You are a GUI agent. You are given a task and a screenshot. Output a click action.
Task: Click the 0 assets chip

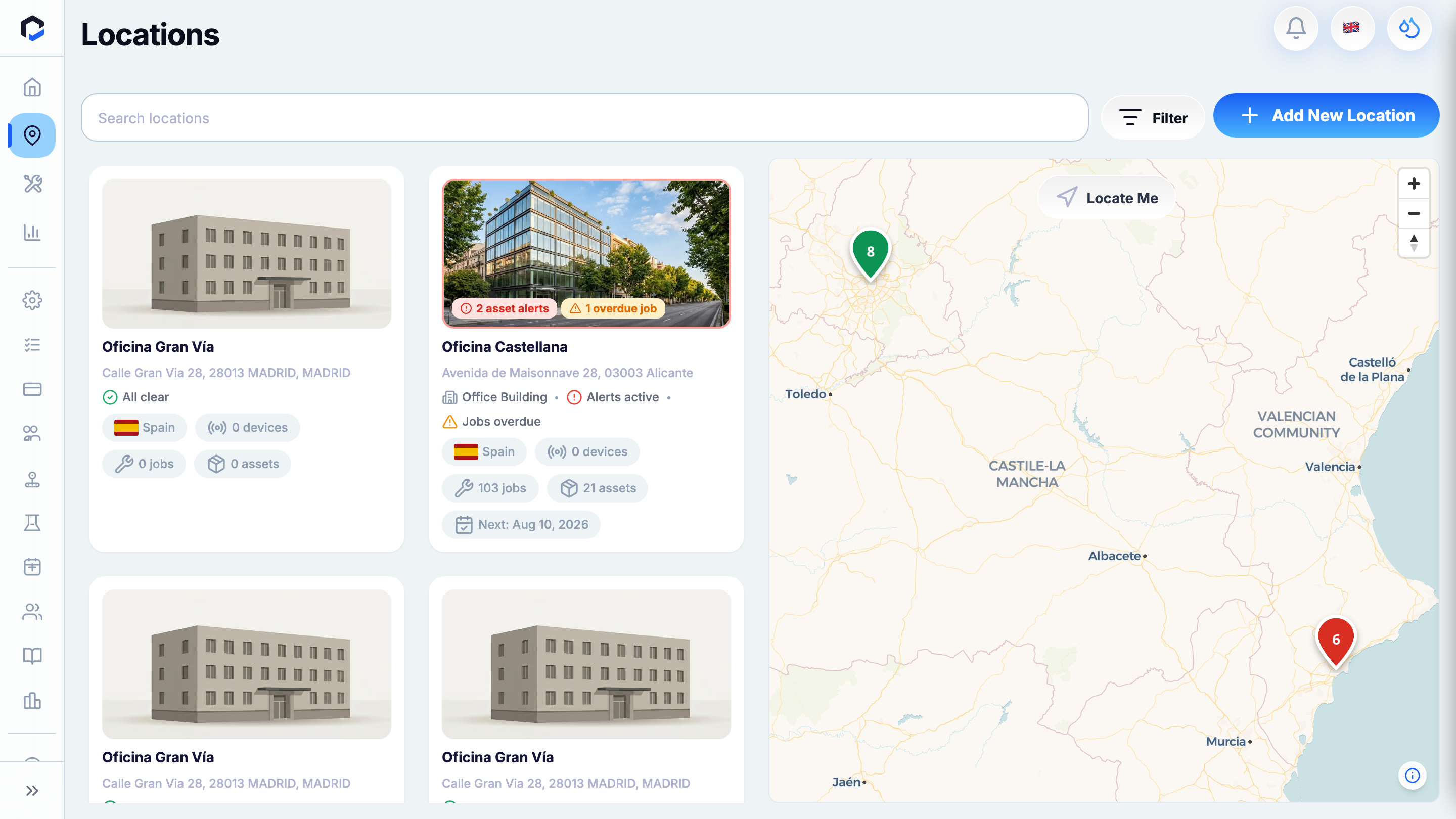243,464
